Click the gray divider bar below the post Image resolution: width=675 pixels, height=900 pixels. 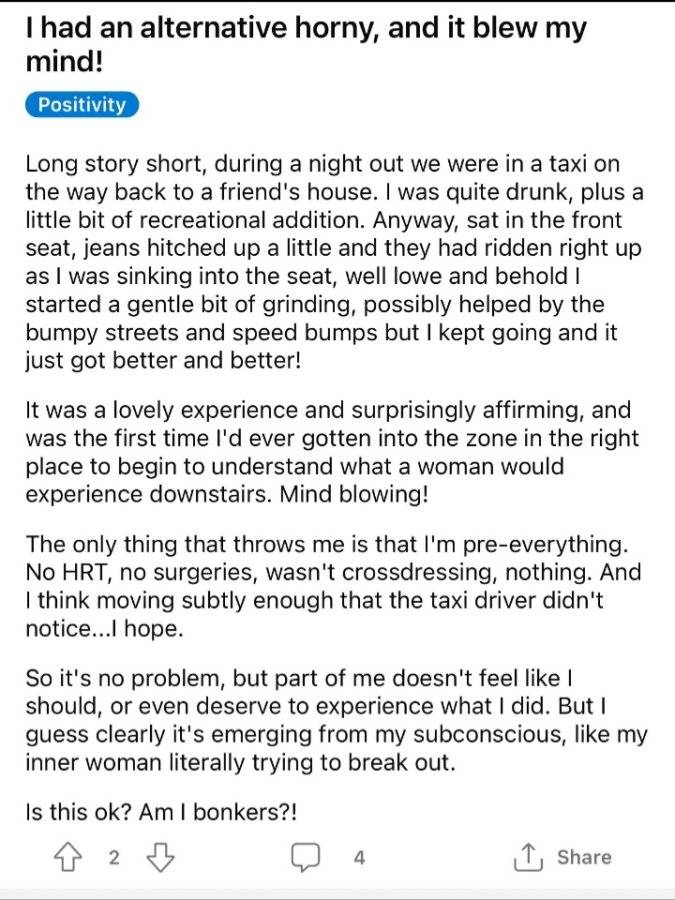(x=338, y=895)
